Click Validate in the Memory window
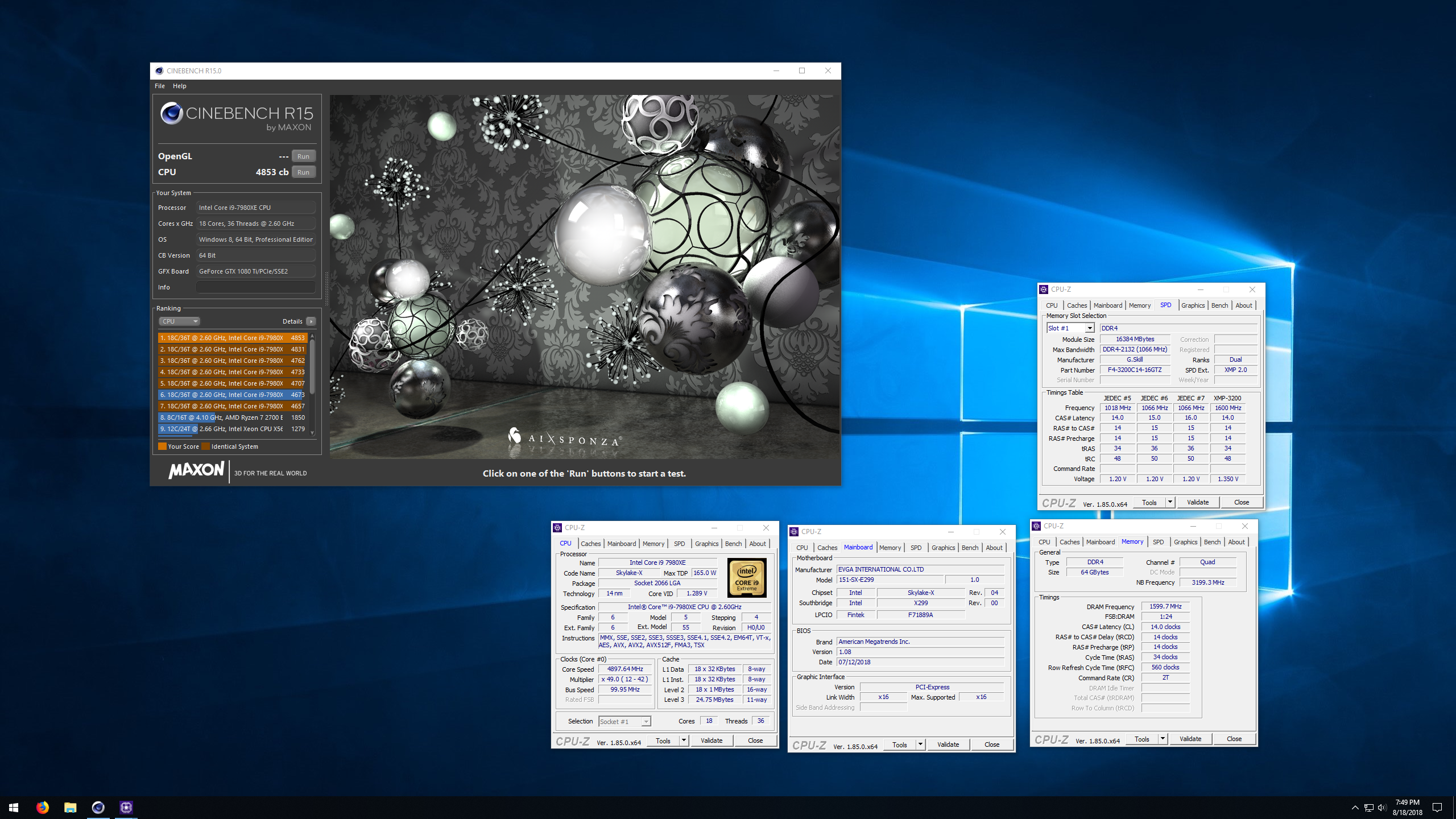Image resolution: width=1456 pixels, height=819 pixels. [x=1190, y=739]
